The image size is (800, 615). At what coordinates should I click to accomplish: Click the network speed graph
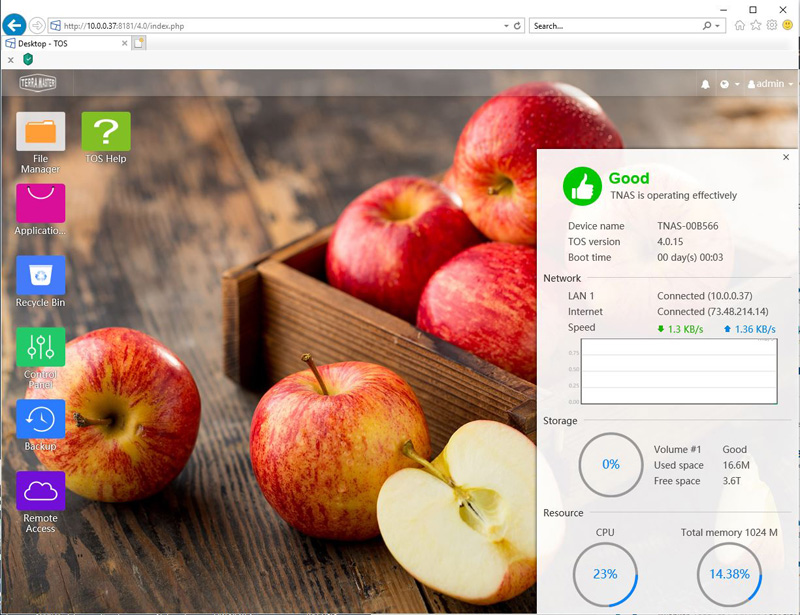(x=679, y=372)
